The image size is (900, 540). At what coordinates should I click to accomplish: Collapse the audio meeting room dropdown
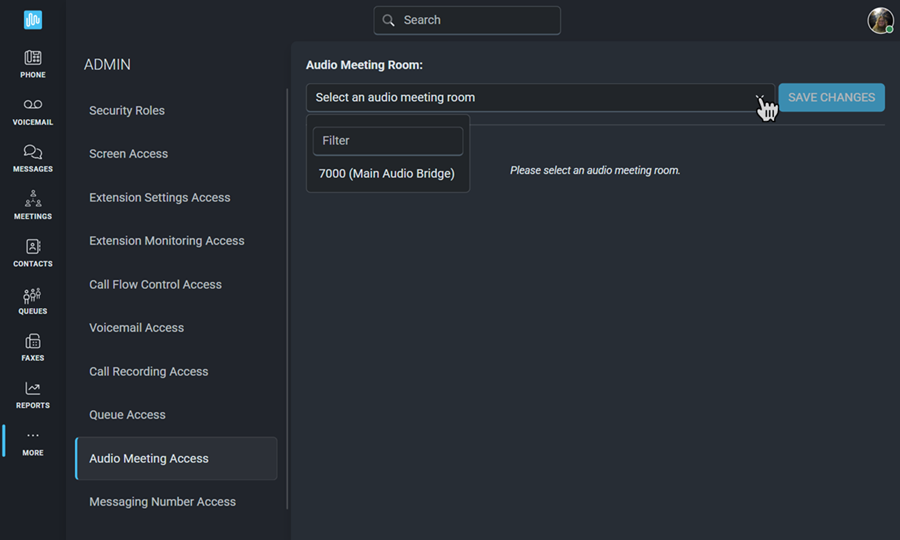coord(759,98)
